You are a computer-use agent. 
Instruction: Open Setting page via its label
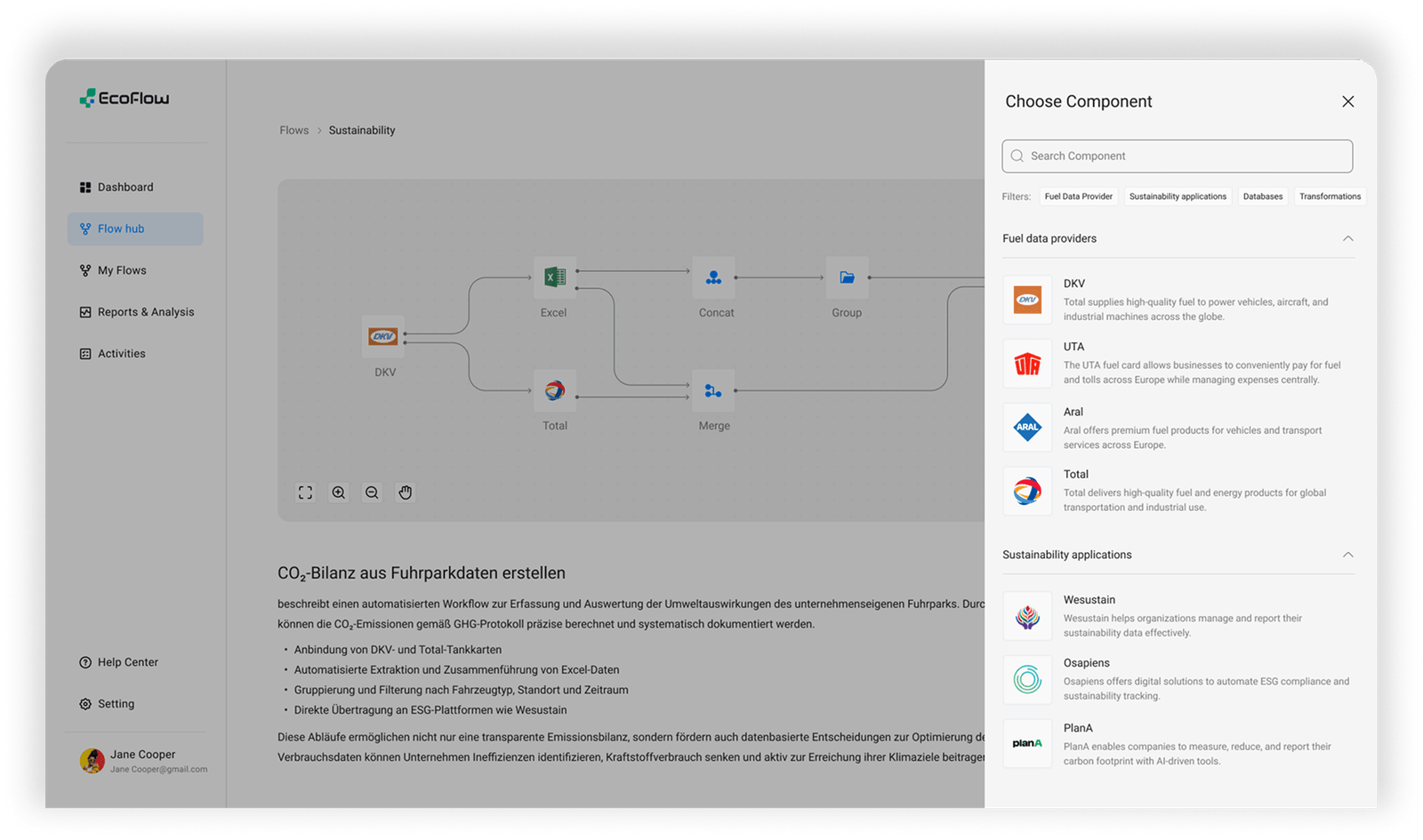(116, 704)
